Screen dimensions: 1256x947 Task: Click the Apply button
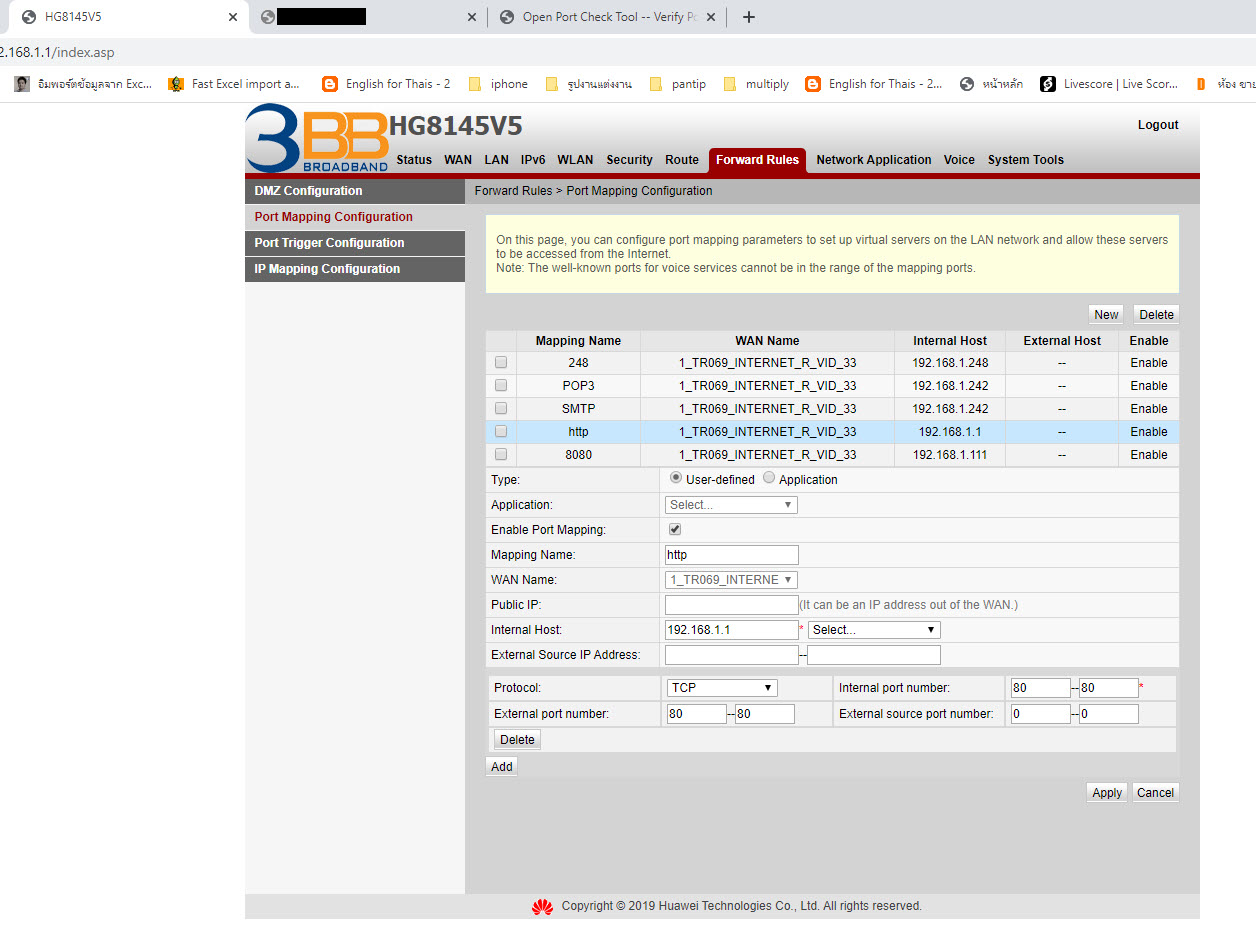pos(1107,792)
